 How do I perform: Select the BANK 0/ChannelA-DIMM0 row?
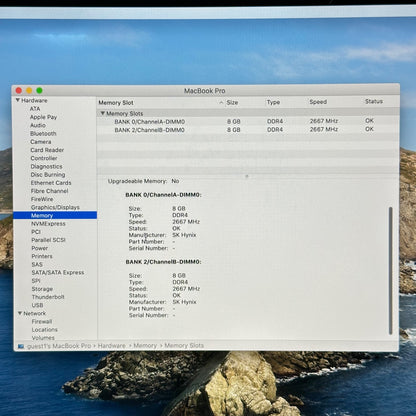coord(247,121)
